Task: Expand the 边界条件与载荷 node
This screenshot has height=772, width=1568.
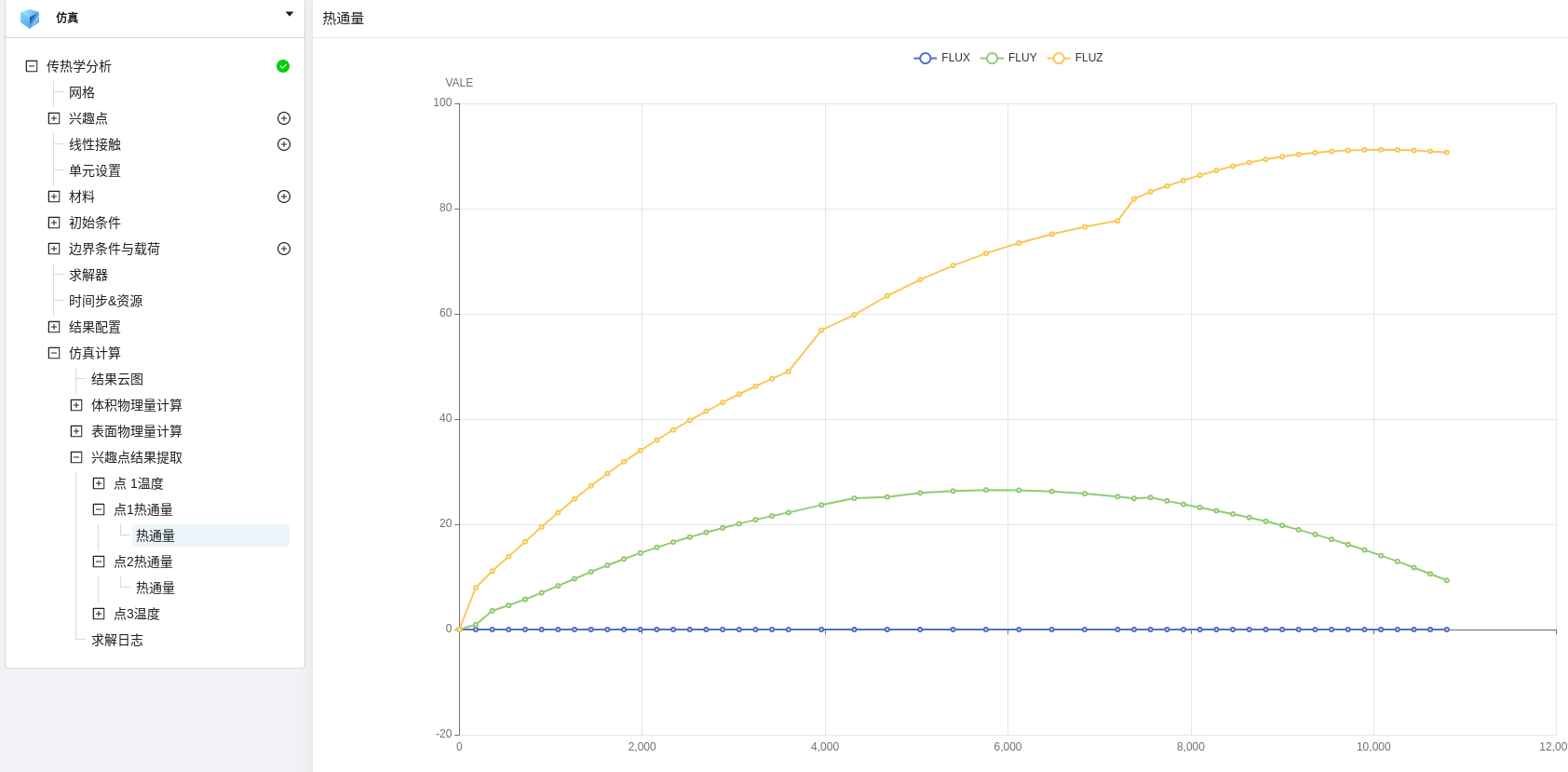Action: (54, 249)
